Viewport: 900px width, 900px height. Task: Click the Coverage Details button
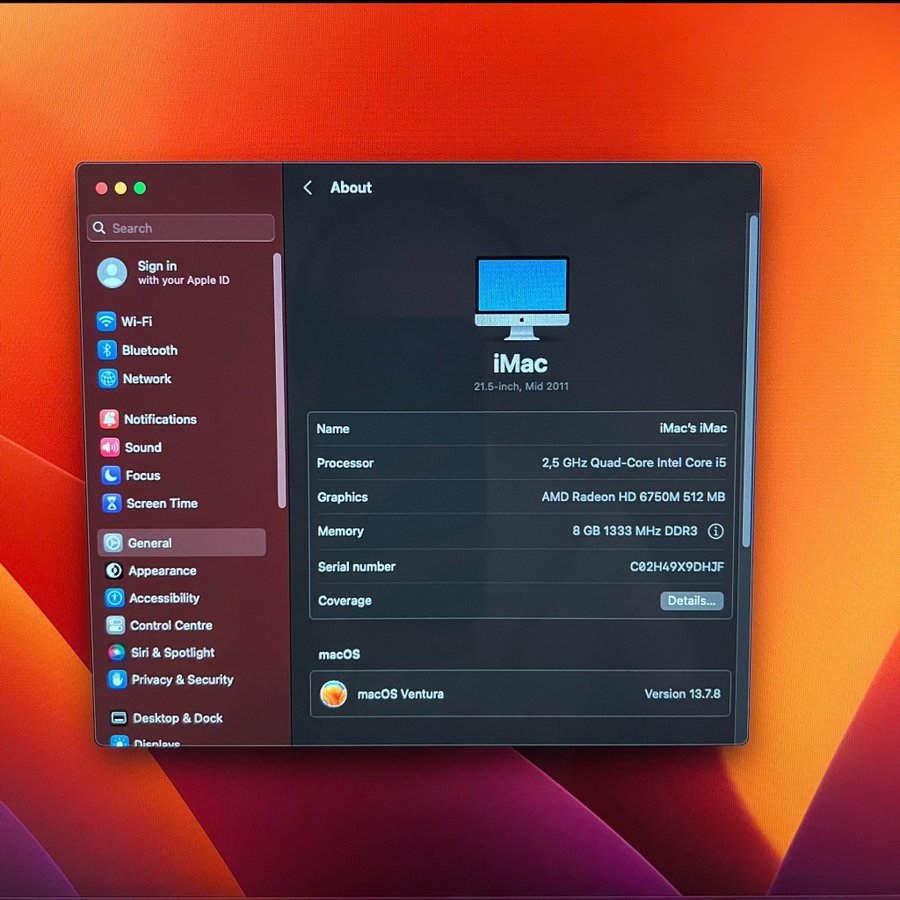(x=691, y=601)
